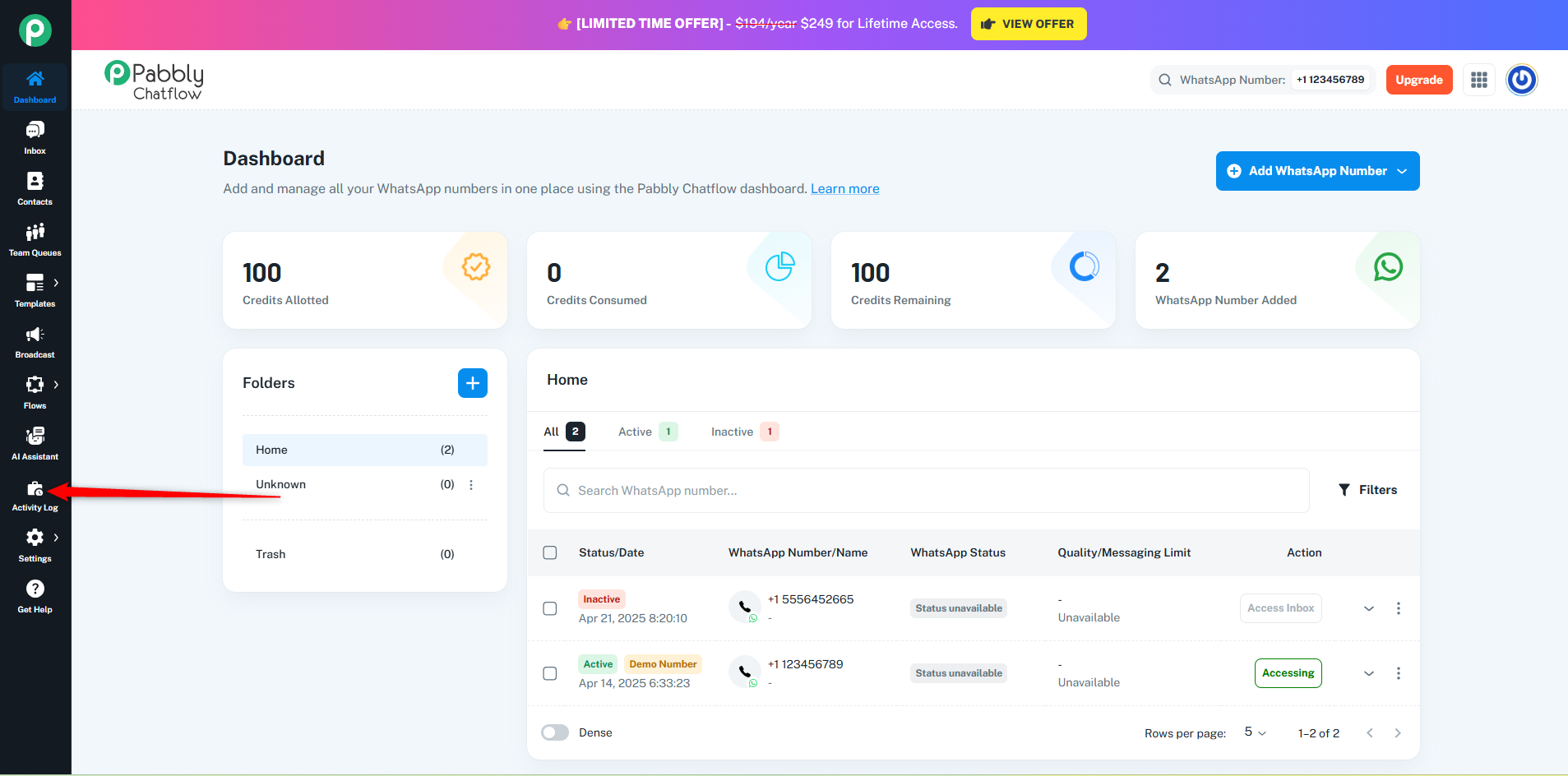Click the orange Upgrade button
This screenshot has height=776, width=1568.
1419,80
